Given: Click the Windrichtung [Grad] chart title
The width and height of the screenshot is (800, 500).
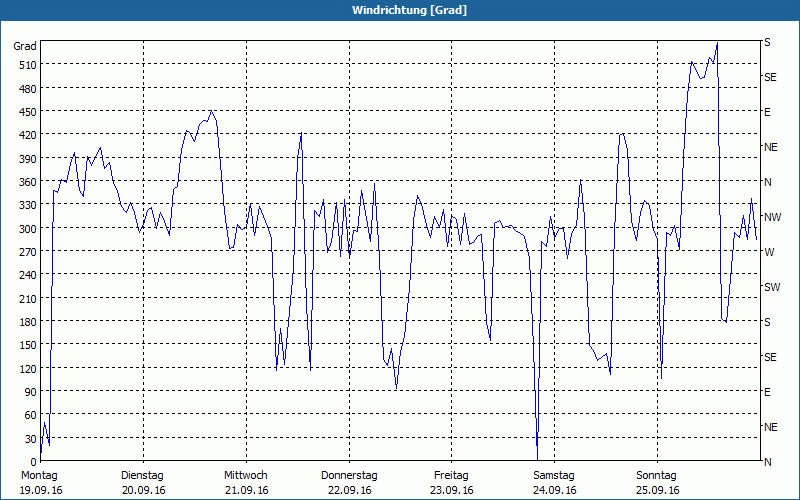Looking at the screenshot, I should point(409,10).
